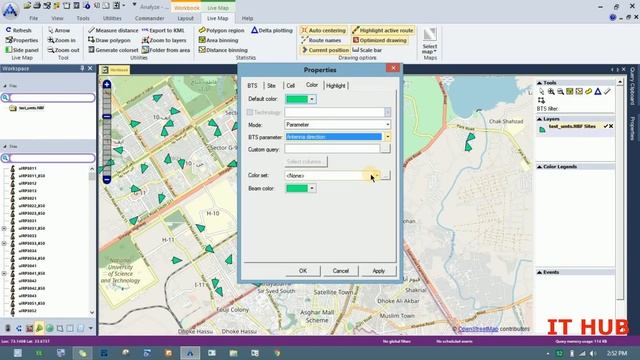Click the Default color green swatch
Screen dimensions: 640x360
coord(297,99)
